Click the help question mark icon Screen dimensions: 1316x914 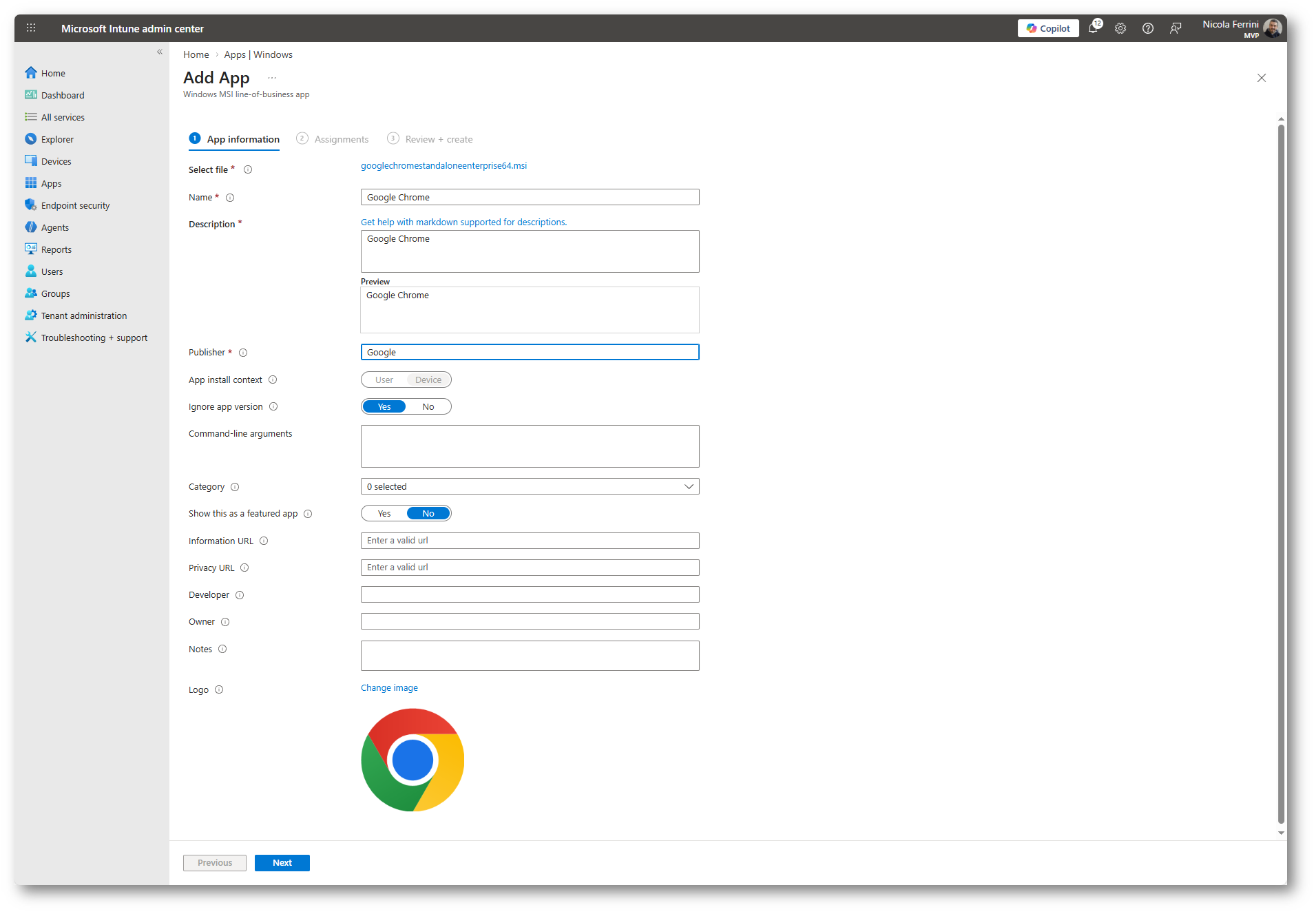point(1148,28)
